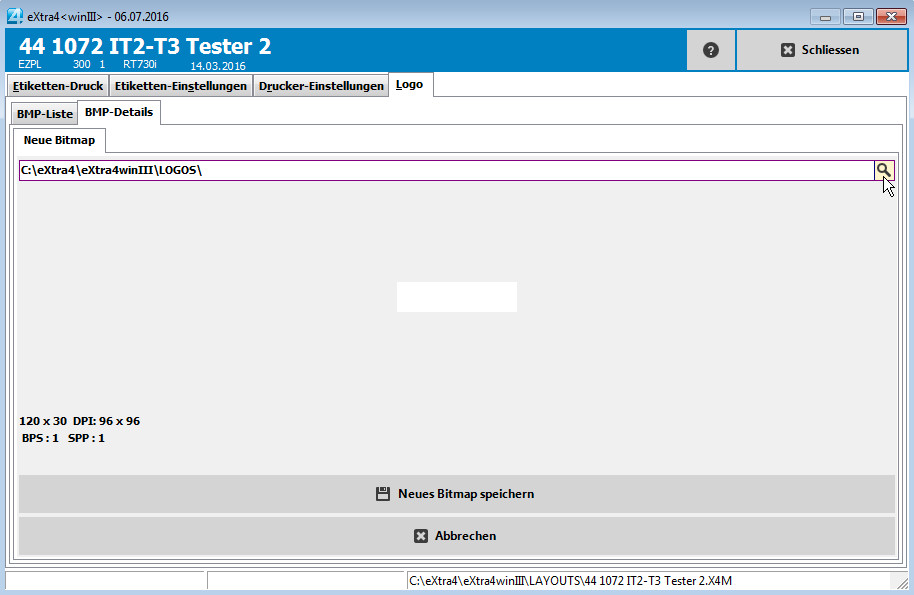Select the BMP-Details sub-tab
The width and height of the screenshot is (914, 595).
pos(119,112)
